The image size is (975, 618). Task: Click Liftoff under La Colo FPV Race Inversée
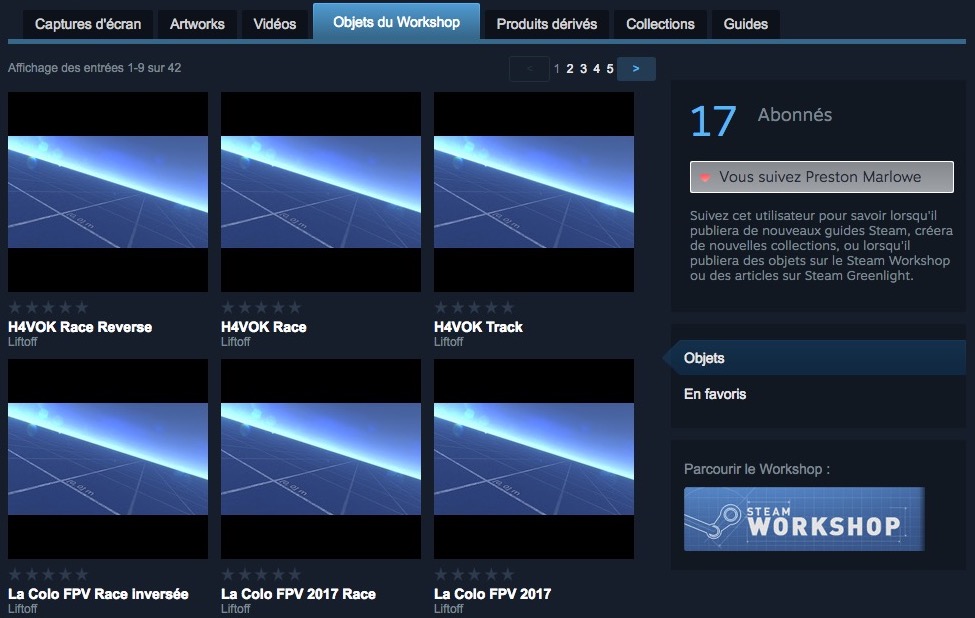tap(23, 609)
